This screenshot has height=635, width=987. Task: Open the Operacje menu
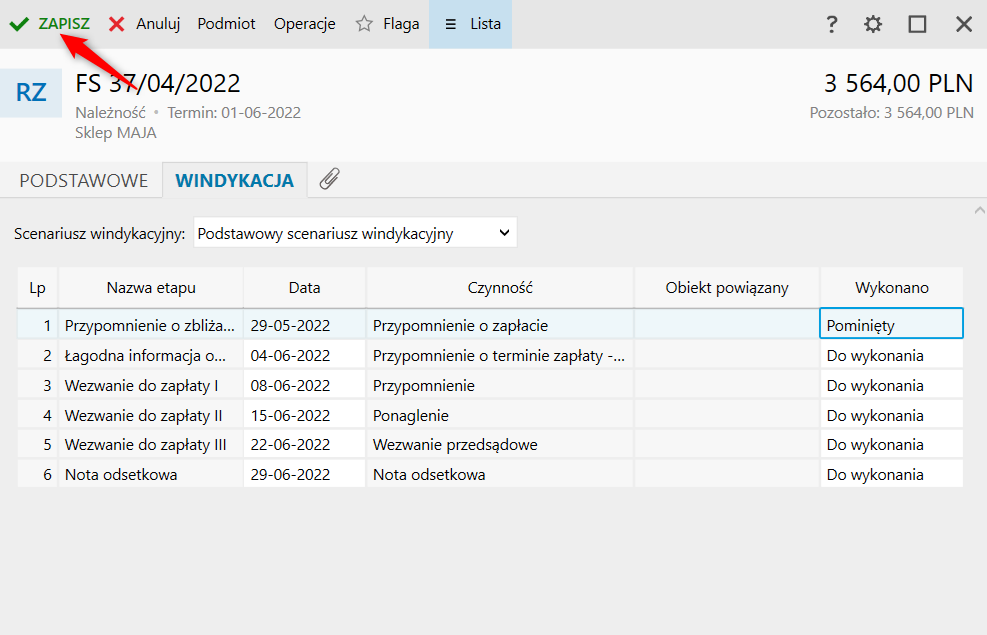(304, 24)
